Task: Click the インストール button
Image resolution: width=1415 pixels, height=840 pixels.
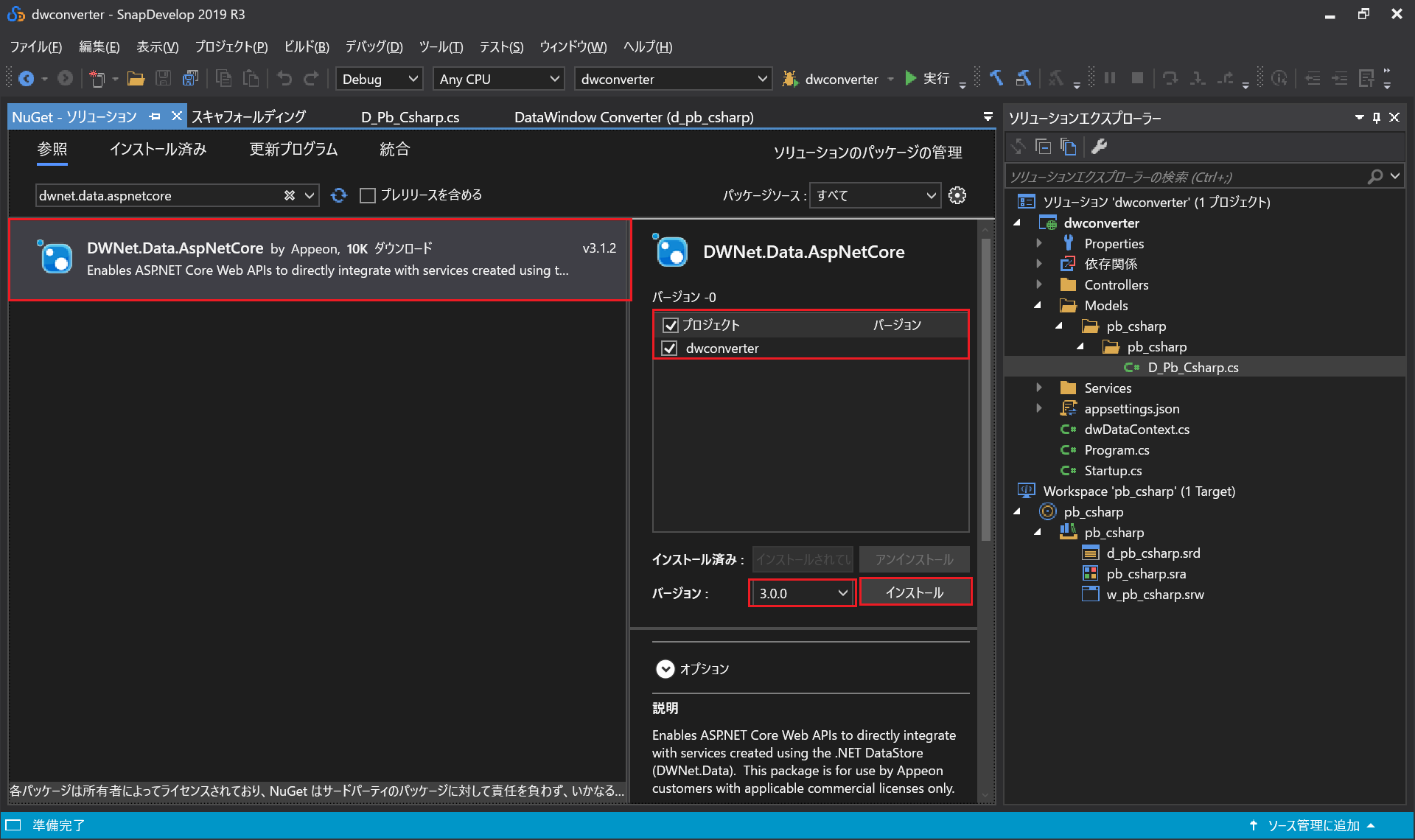Action: coord(915,592)
